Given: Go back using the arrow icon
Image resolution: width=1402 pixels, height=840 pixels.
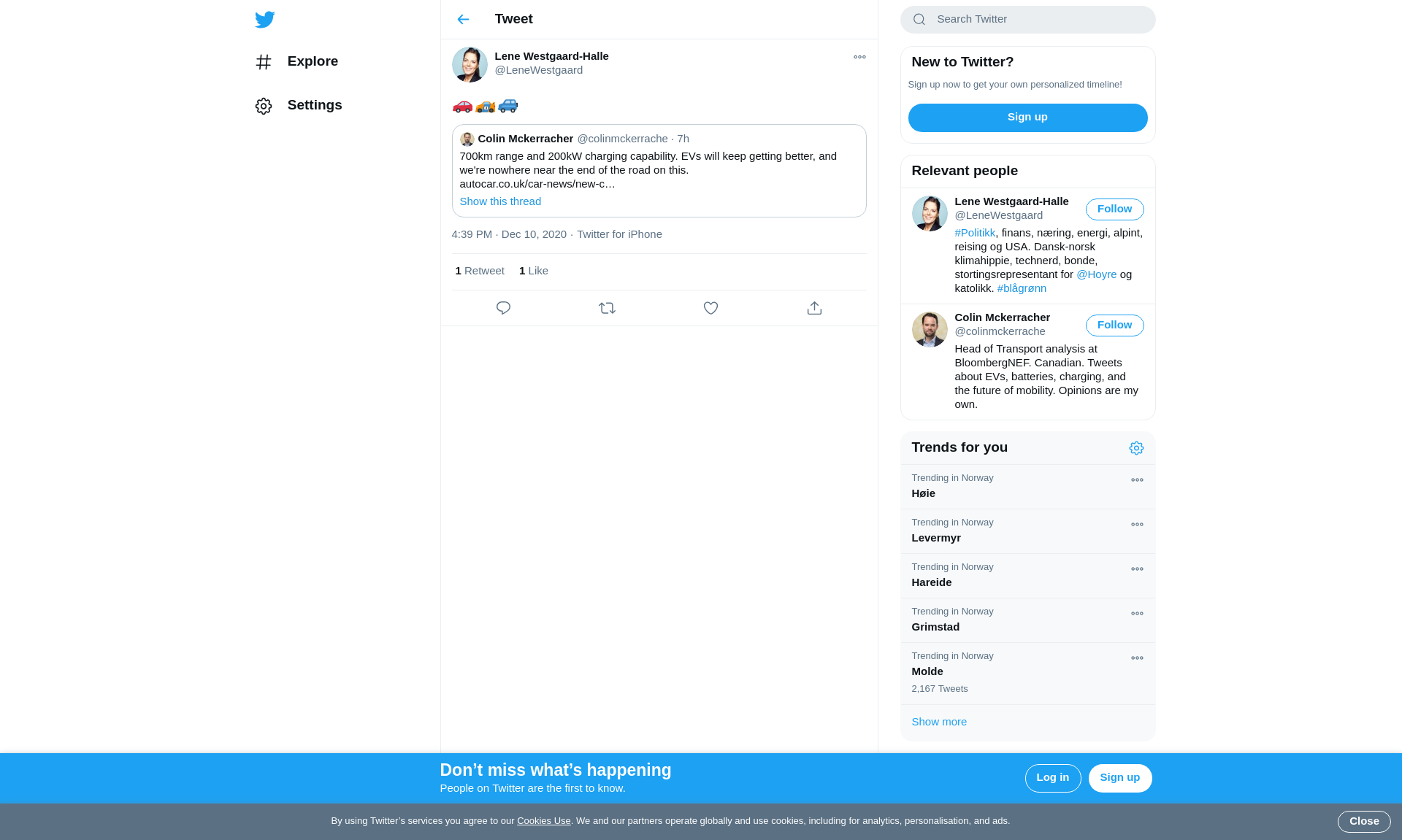Looking at the screenshot, I should (x=463, y=20).
